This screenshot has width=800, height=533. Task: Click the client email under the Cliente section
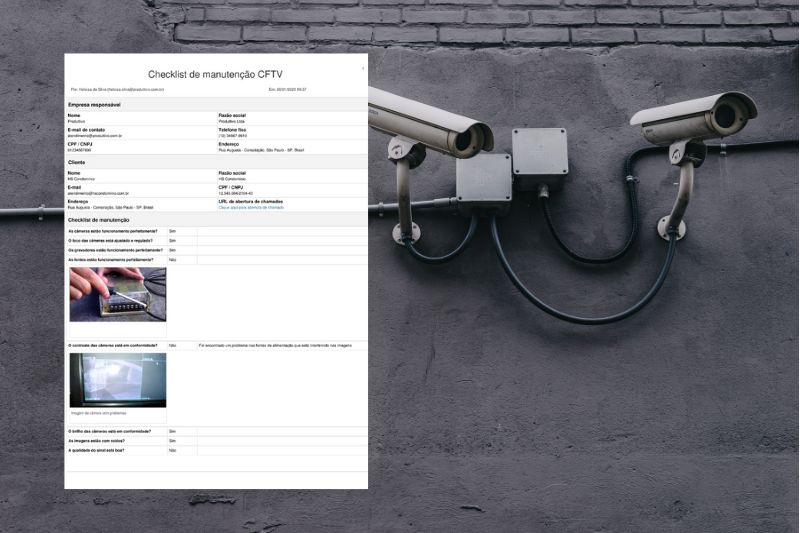101,192
